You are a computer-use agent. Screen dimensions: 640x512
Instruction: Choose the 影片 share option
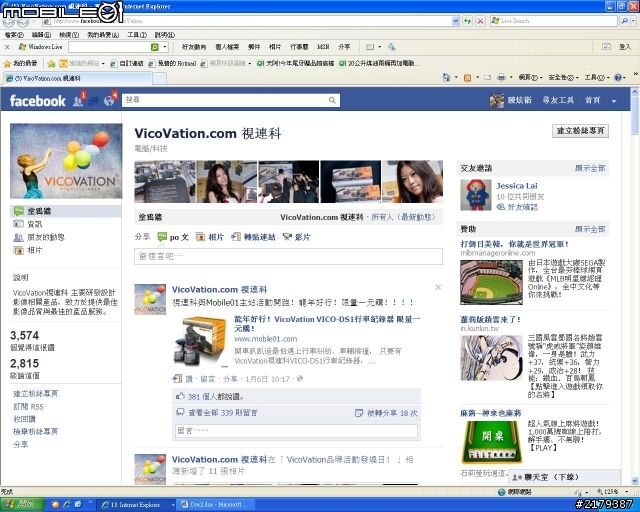pos(297,237)
